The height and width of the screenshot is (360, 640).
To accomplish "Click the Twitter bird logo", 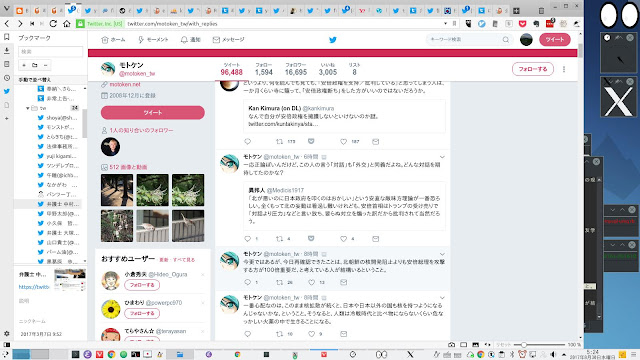I will [333, 40].
